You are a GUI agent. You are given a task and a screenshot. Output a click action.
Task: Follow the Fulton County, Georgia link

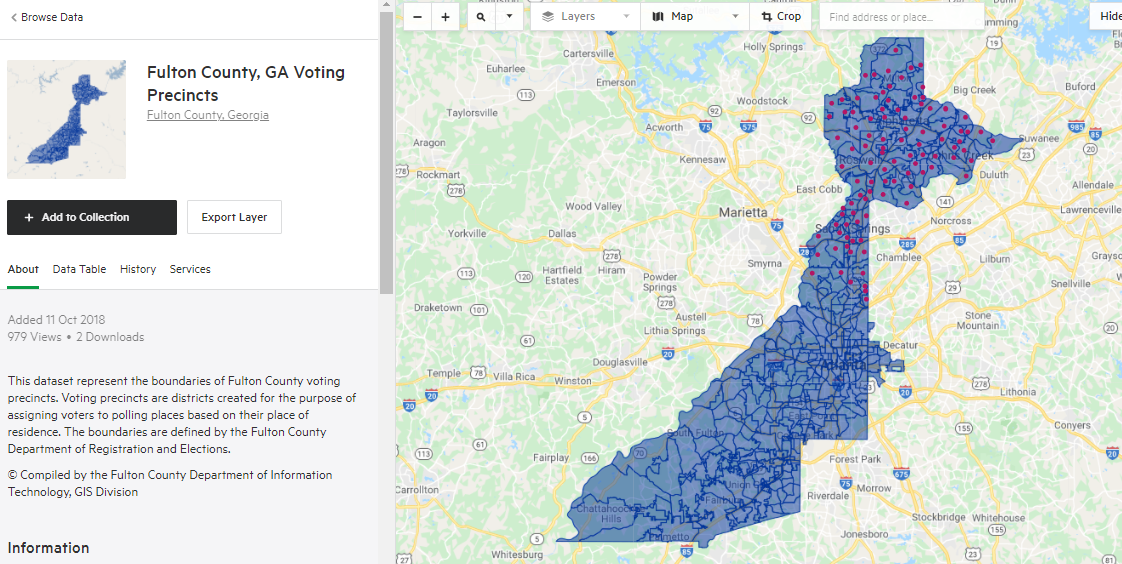[x=208, y=115]
